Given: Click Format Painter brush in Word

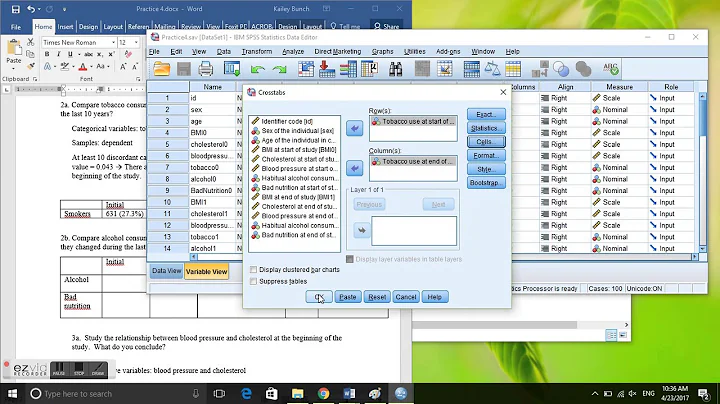Looking at the screenshot, I should tap(30, 66).
